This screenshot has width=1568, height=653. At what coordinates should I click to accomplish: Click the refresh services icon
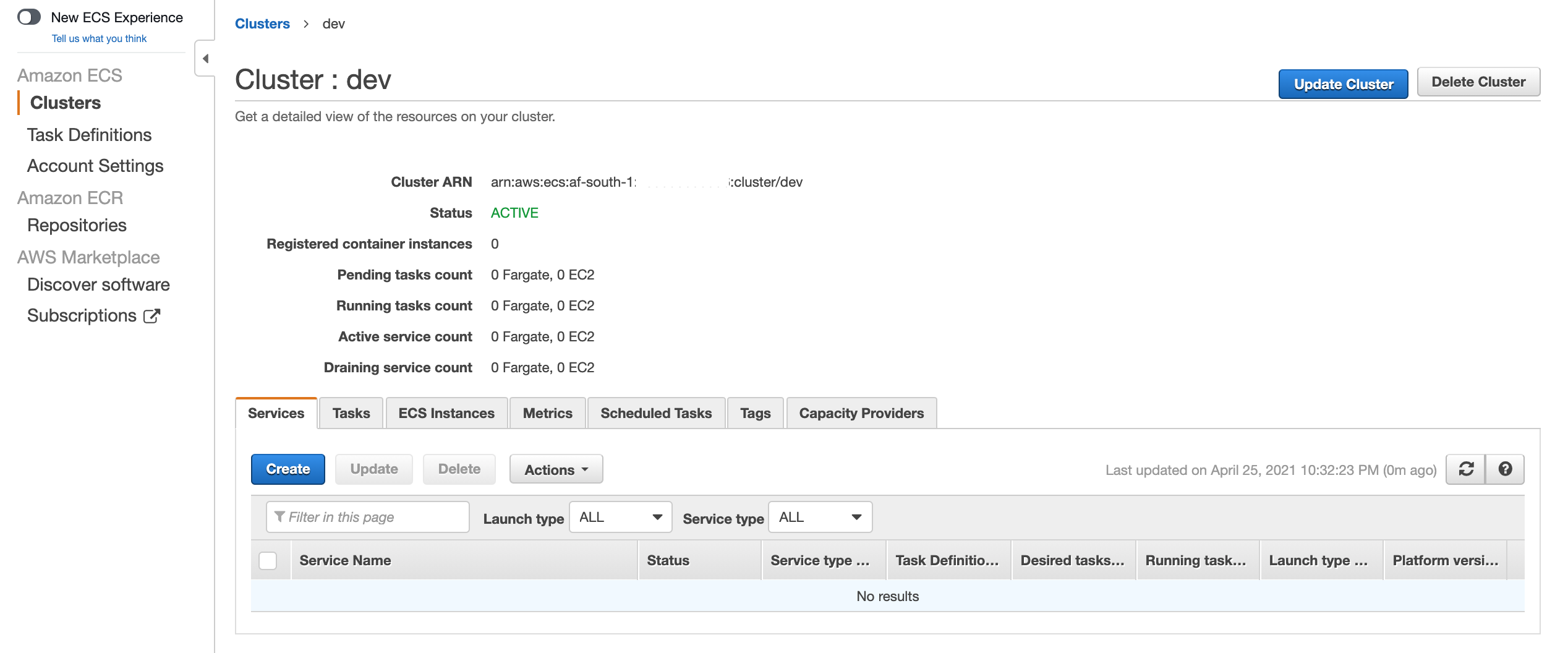tap(1466, 469)
